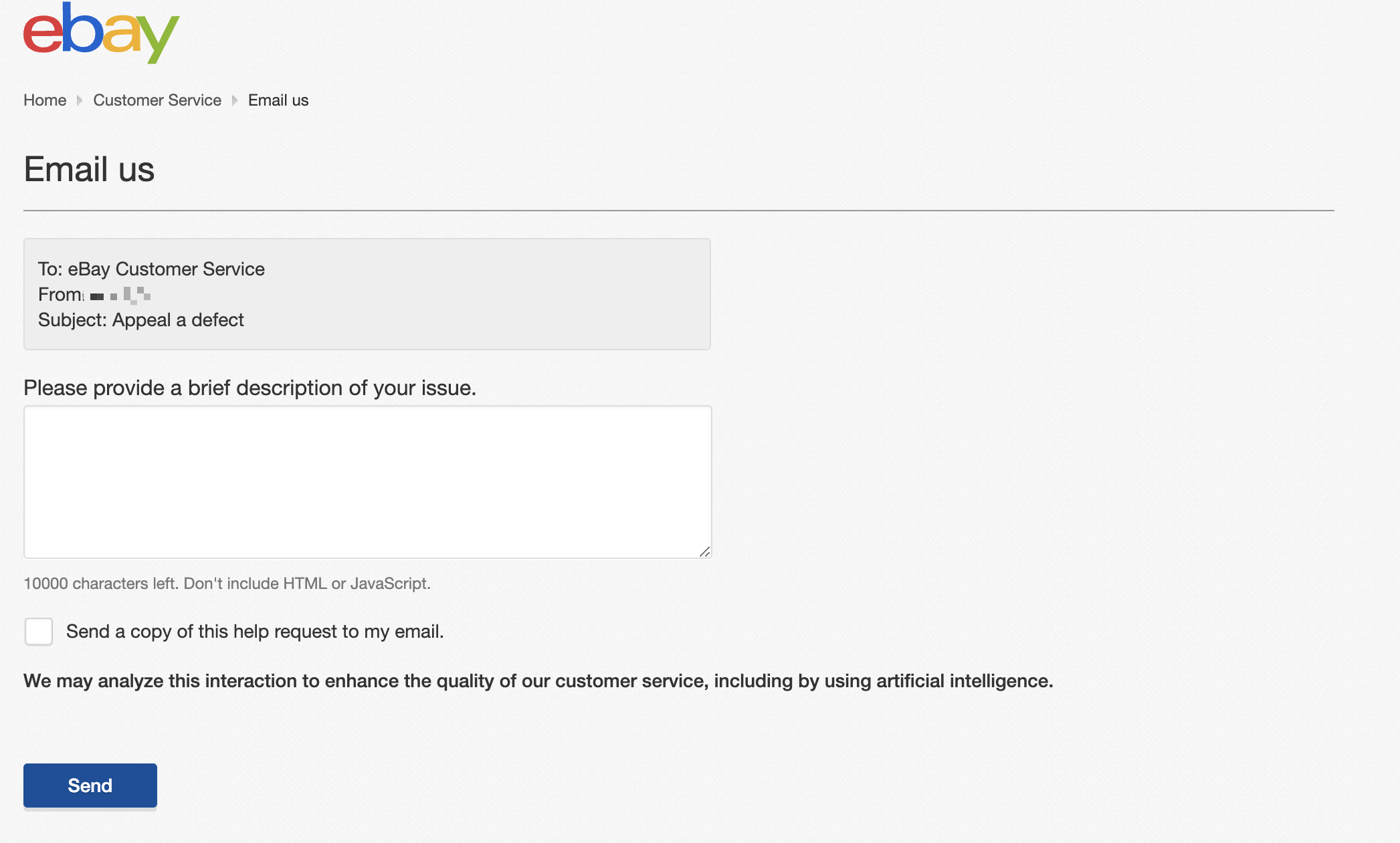Click the '10000 characters left' hint text
The width and height of the screenshot is (1400, 843).
coord(227,584)
